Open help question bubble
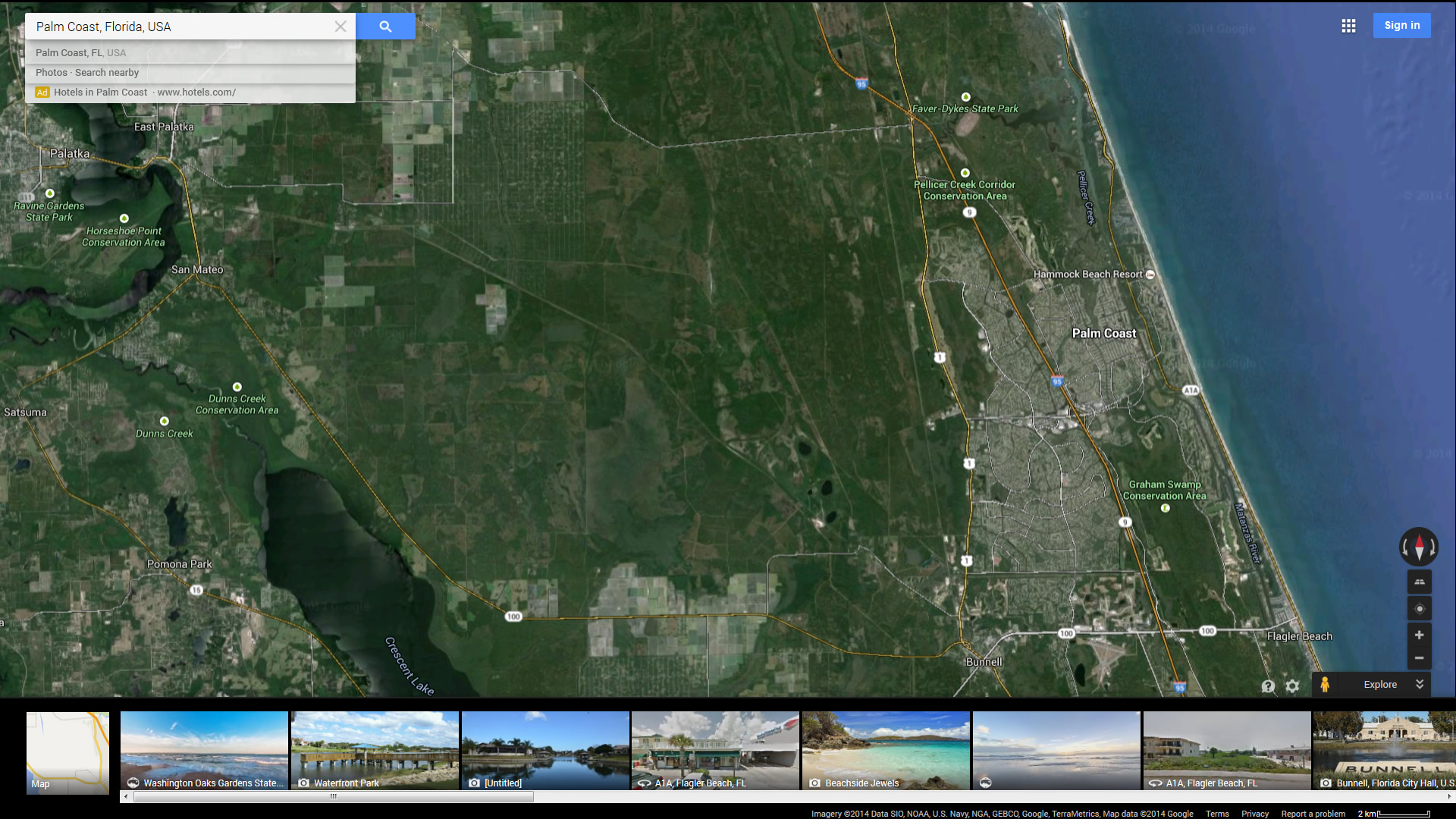This screenshot has width=1456, height=819. (1268, 686)
